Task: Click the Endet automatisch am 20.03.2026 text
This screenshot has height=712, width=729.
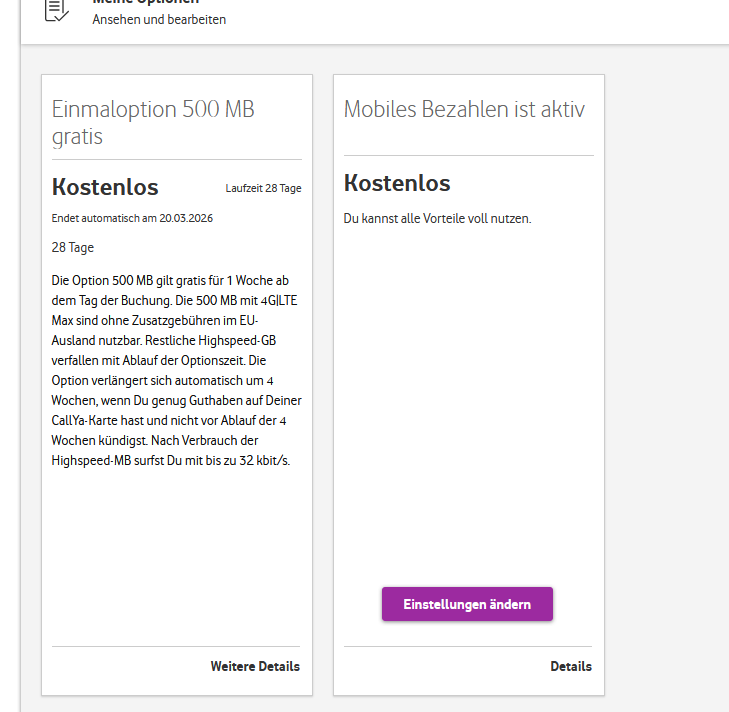Action: click(132, 218)
